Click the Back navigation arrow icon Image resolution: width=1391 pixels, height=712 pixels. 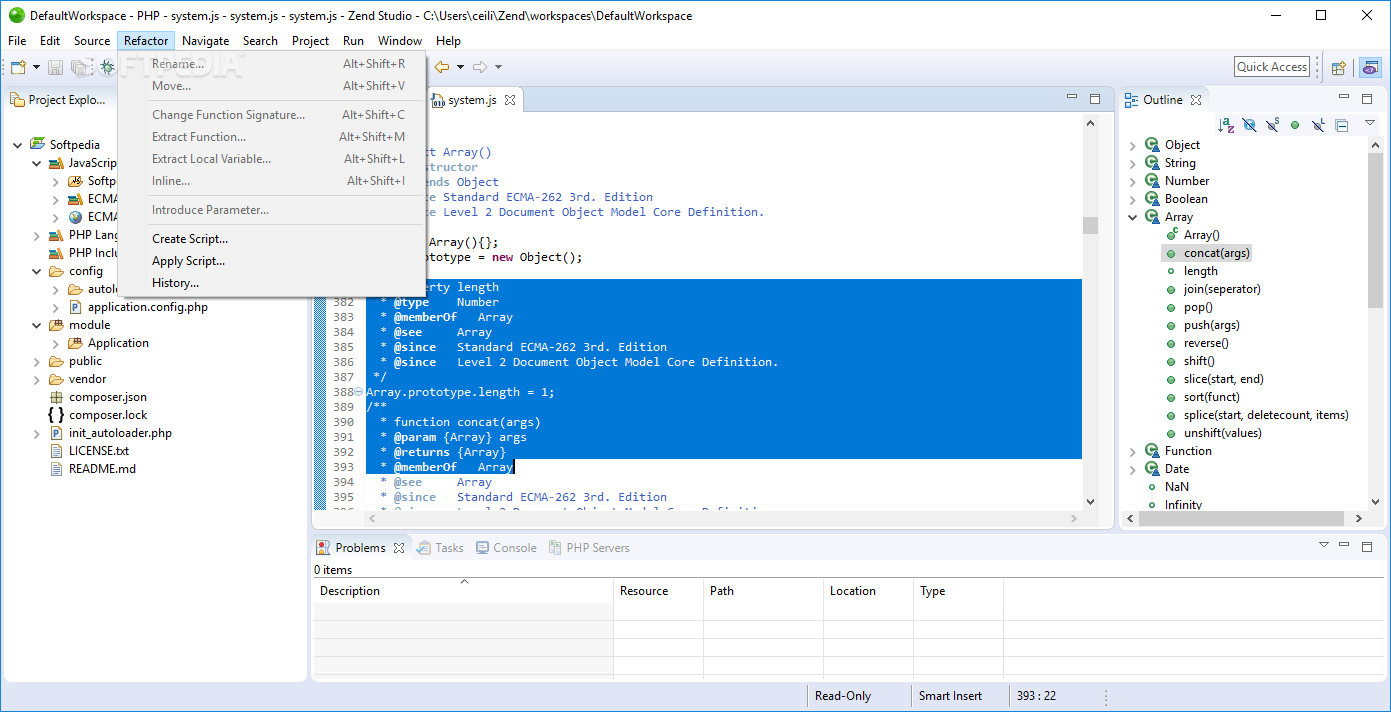(x=441, y=67)
